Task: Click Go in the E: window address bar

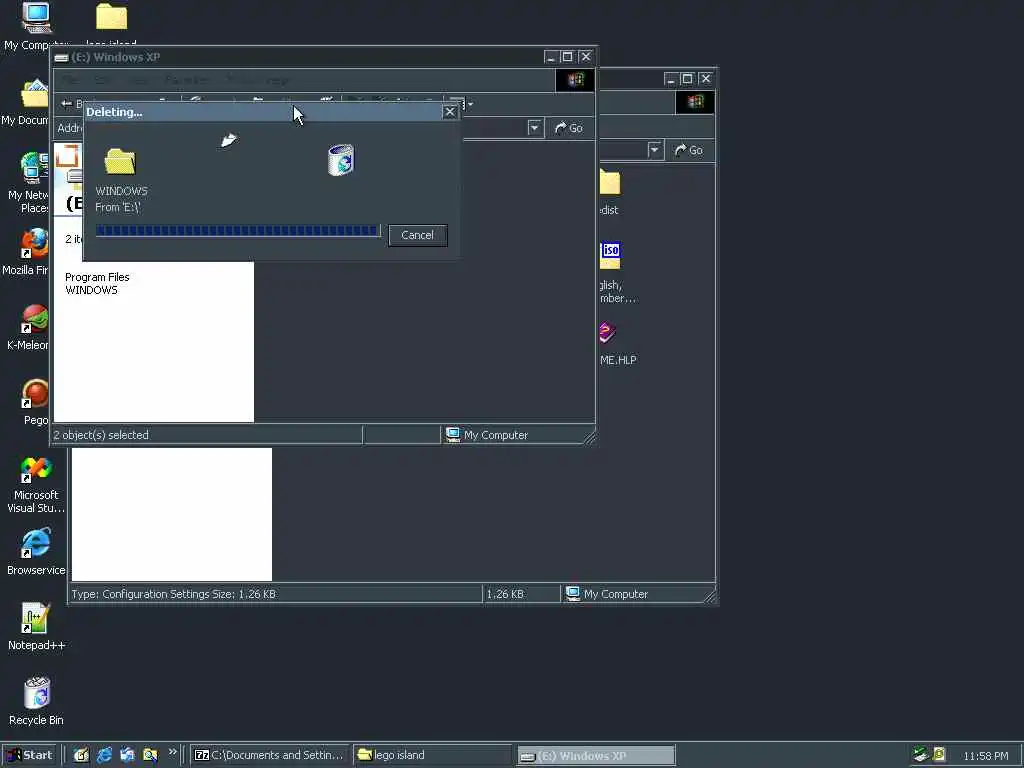Action: (568, 128)
